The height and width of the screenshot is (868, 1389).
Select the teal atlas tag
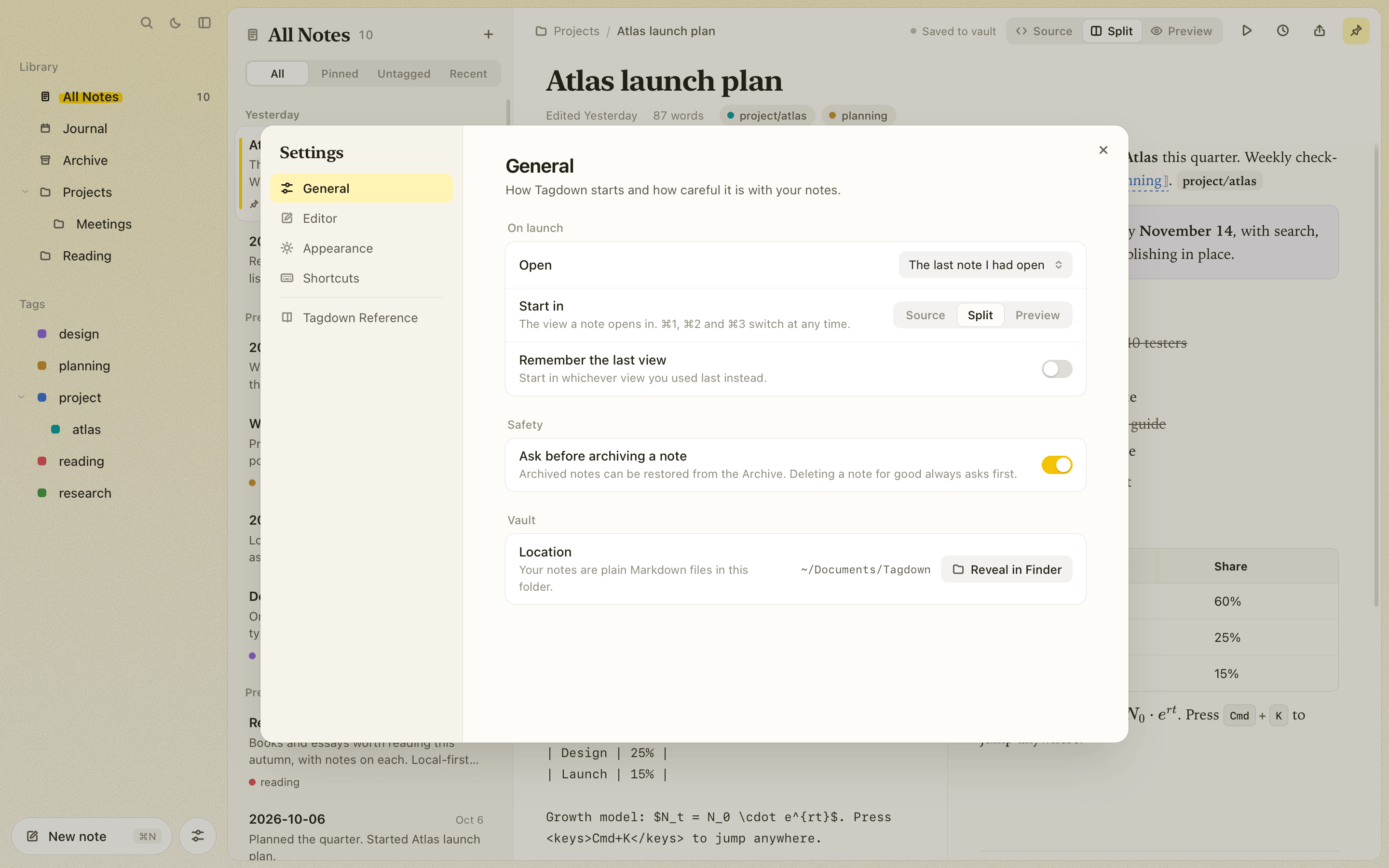click(115, 429)
